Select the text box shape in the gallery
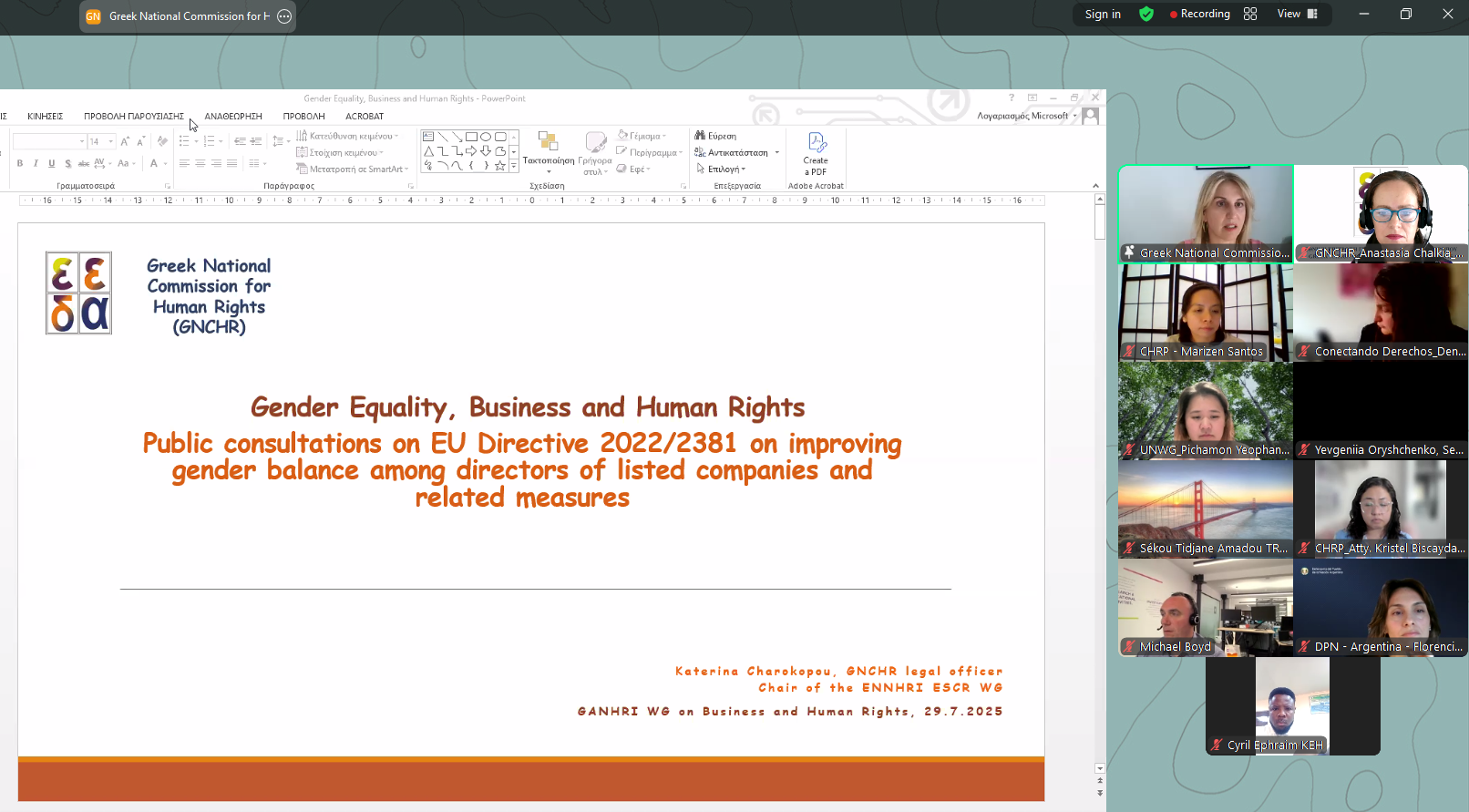The image size is (1469, 812). tap(428, 137)
